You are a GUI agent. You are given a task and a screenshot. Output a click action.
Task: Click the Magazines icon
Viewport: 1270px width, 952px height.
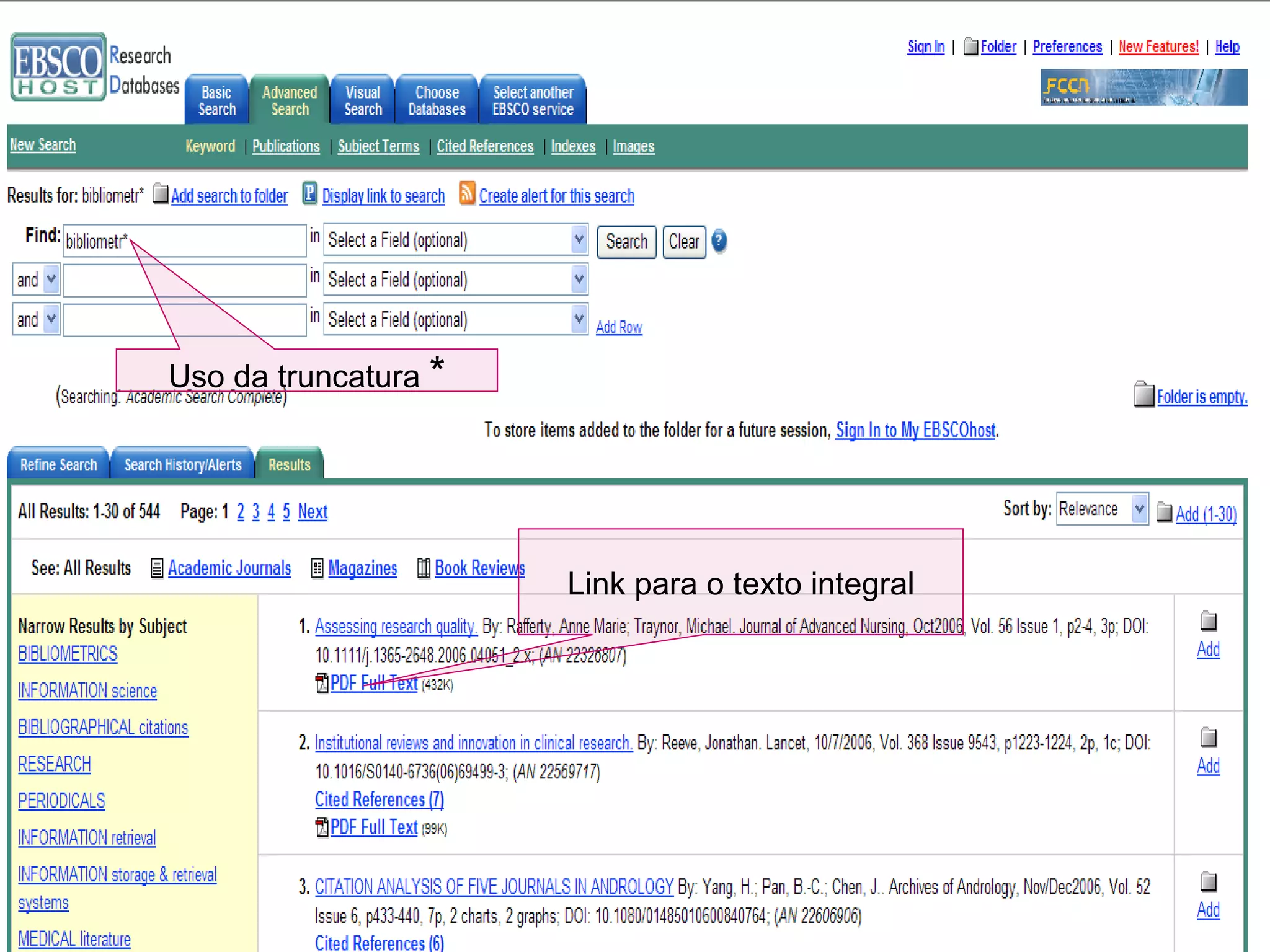[x=317, y=568]
